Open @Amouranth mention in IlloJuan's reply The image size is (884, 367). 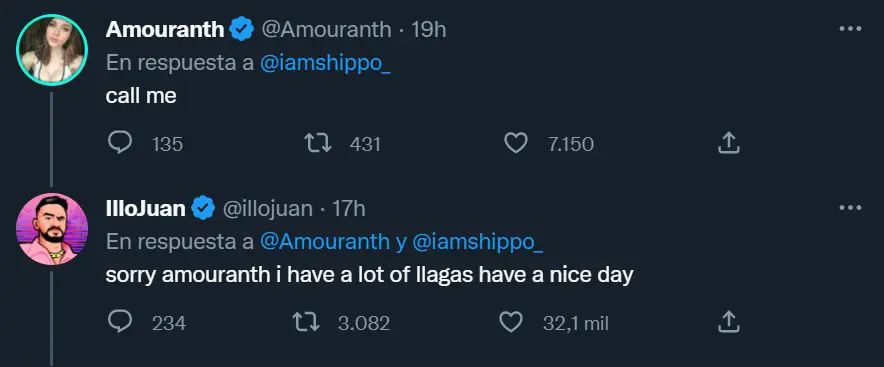pyautogui.click(x=325, y=242)
